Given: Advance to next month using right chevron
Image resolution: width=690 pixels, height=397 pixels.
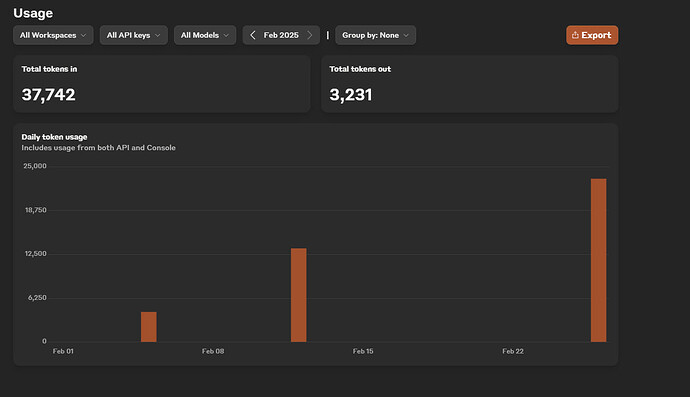Looking at the screenshot, I should tap(310, 35).
